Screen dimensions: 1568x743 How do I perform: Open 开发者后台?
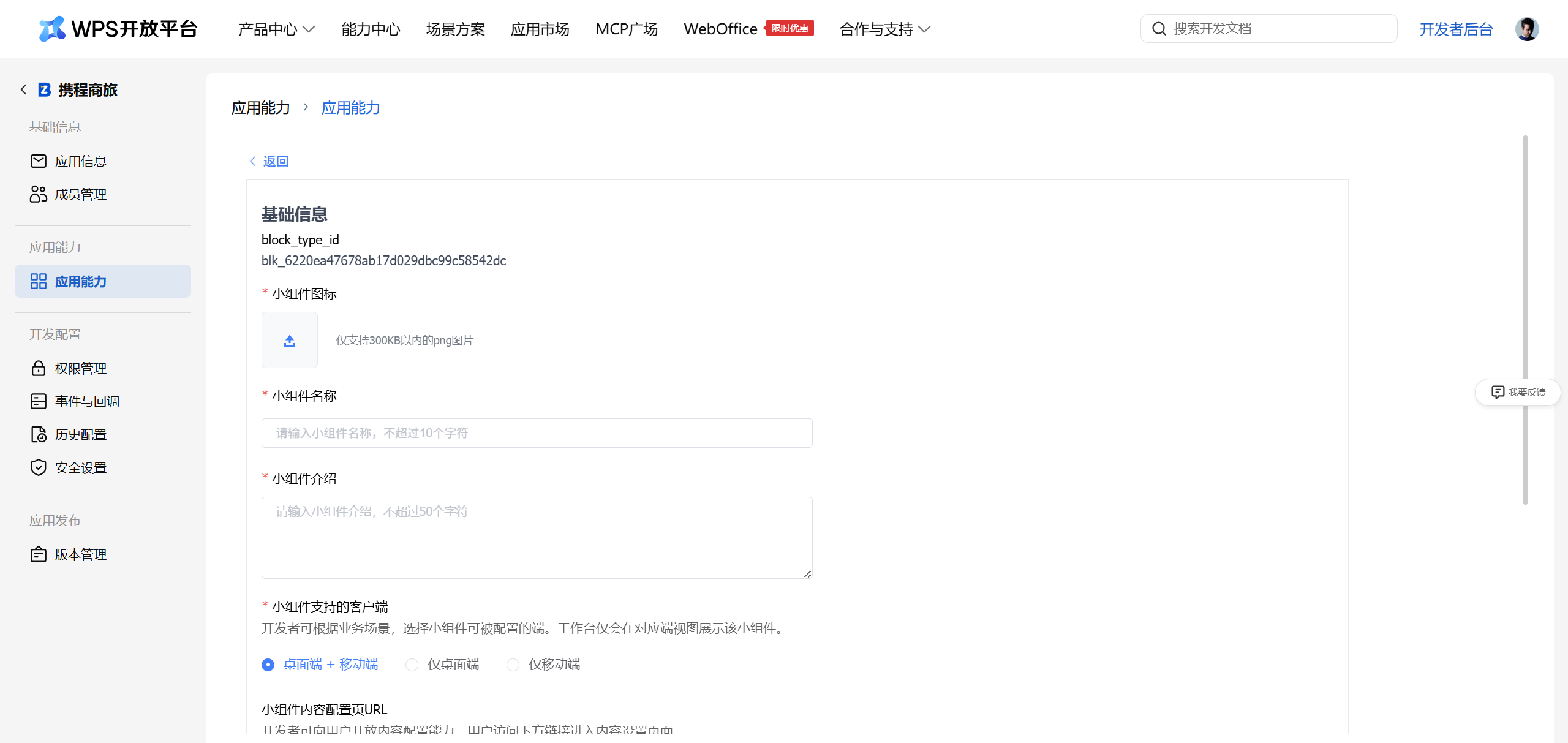tap(1455, 29)
